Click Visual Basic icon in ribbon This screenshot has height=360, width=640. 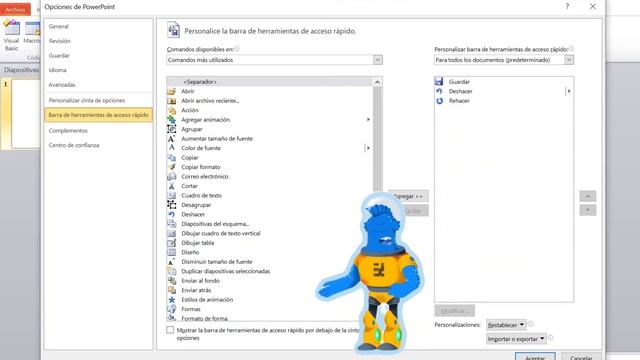[x=11, y=36]
